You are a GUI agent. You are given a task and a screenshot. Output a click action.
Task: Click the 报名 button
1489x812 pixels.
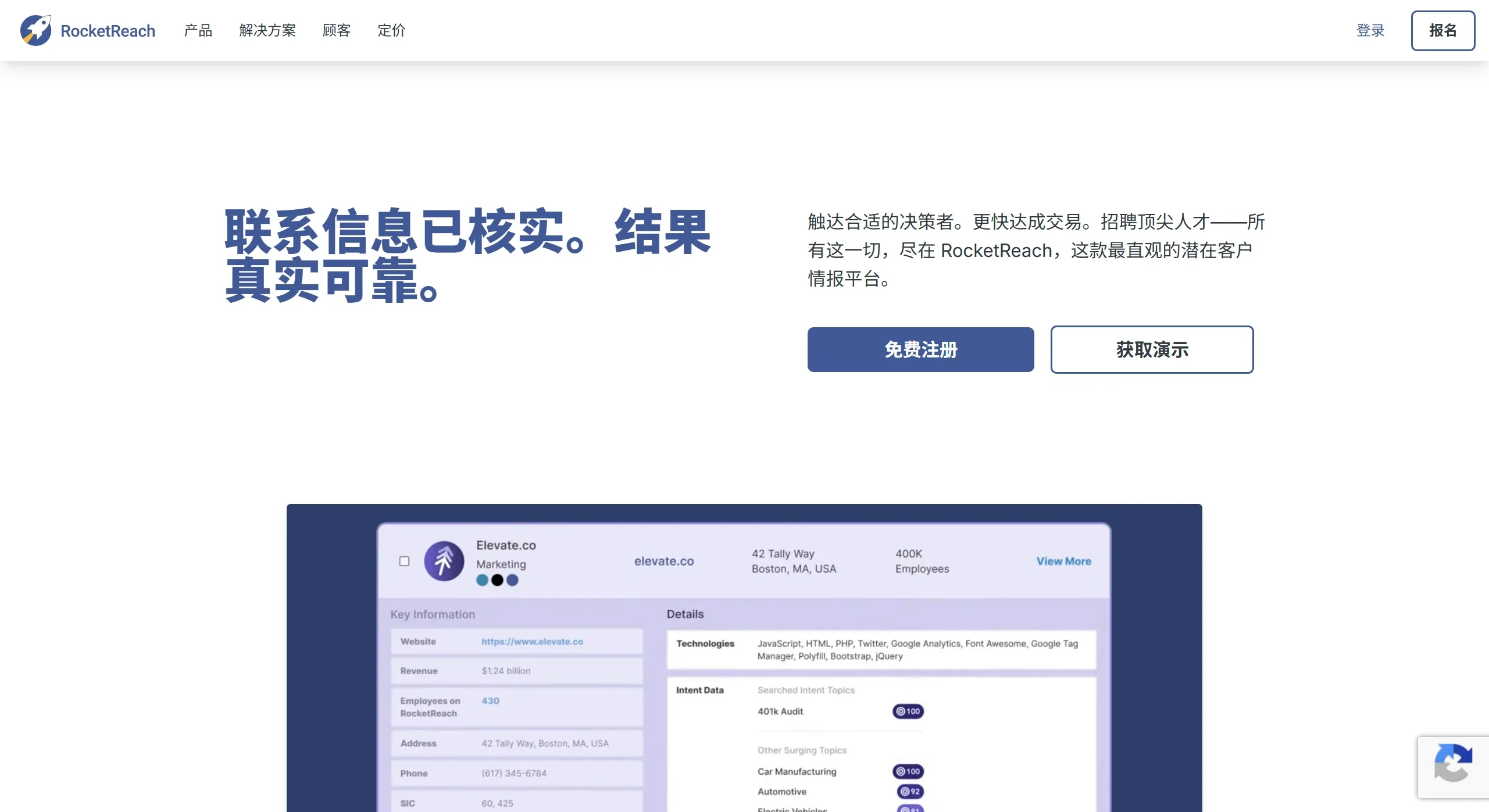(1444, 30)
